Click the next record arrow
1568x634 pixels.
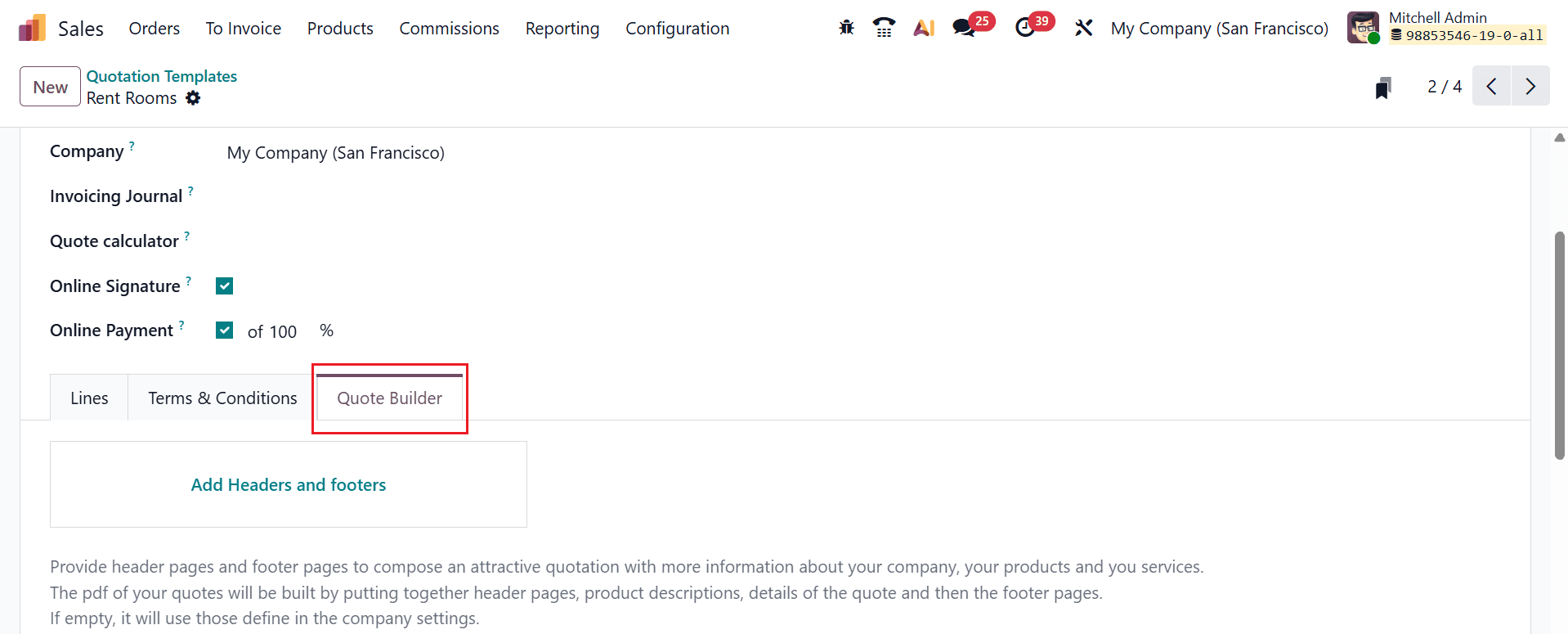pos(1530,86)
